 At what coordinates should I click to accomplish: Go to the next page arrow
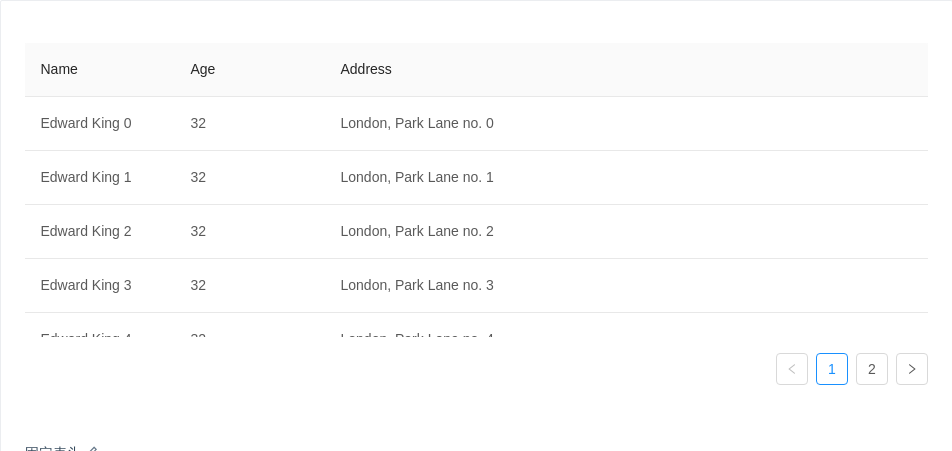911,369
